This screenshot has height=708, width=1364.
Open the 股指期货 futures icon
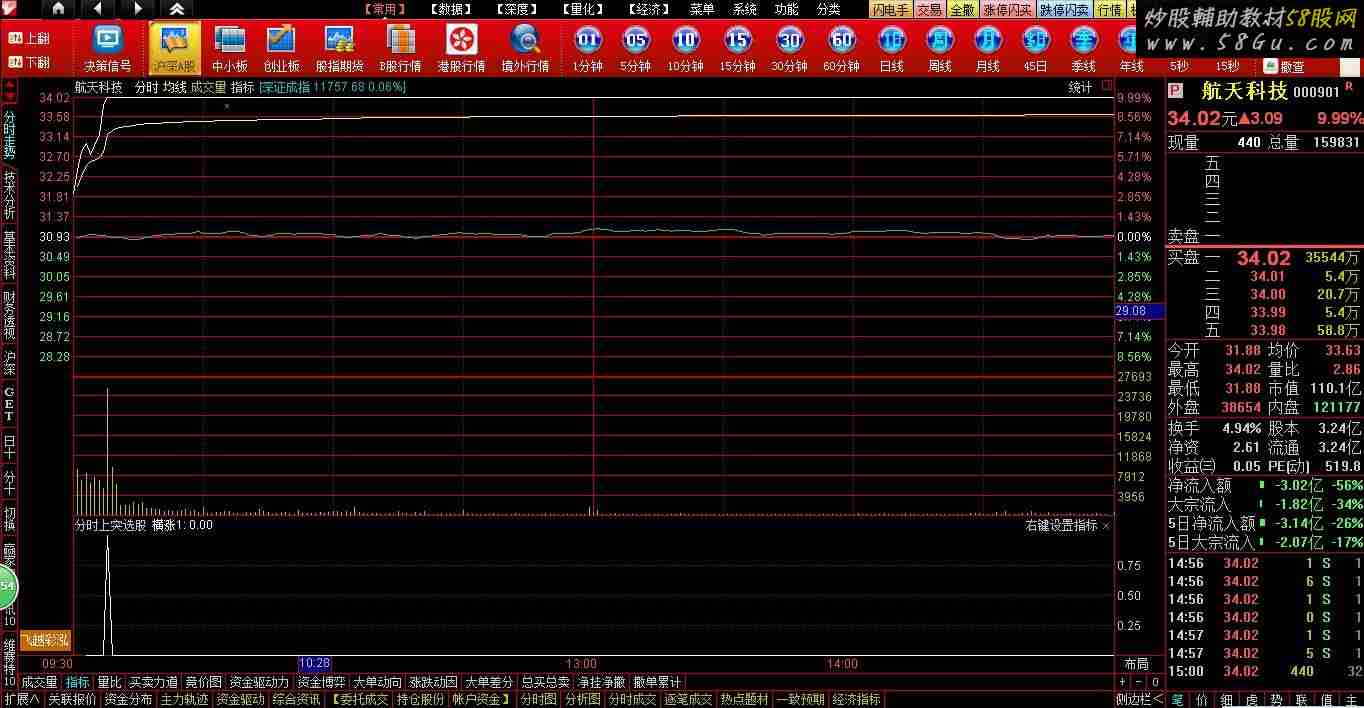click(339, 48)
